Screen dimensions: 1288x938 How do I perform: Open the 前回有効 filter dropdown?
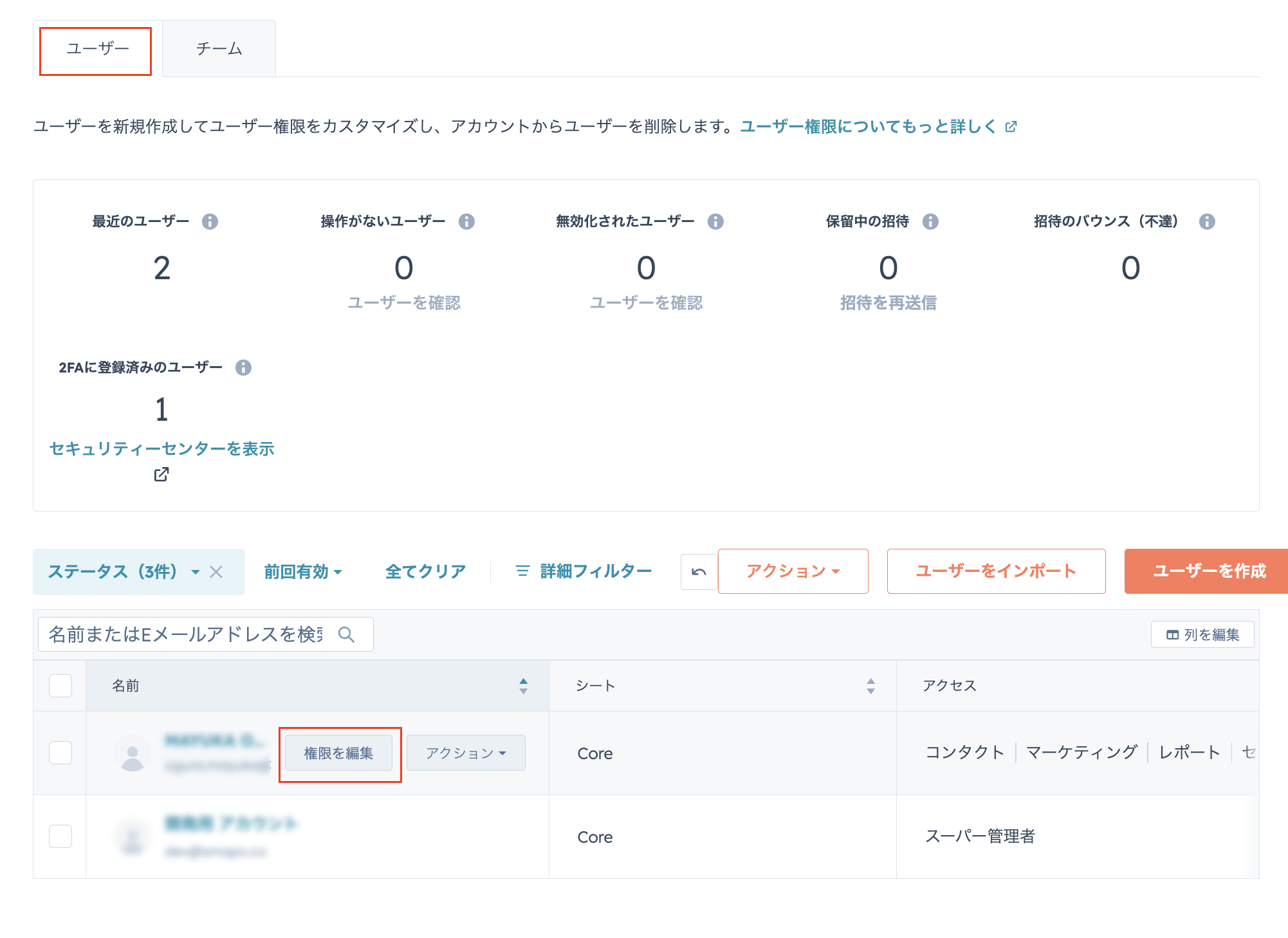(303, 571)
